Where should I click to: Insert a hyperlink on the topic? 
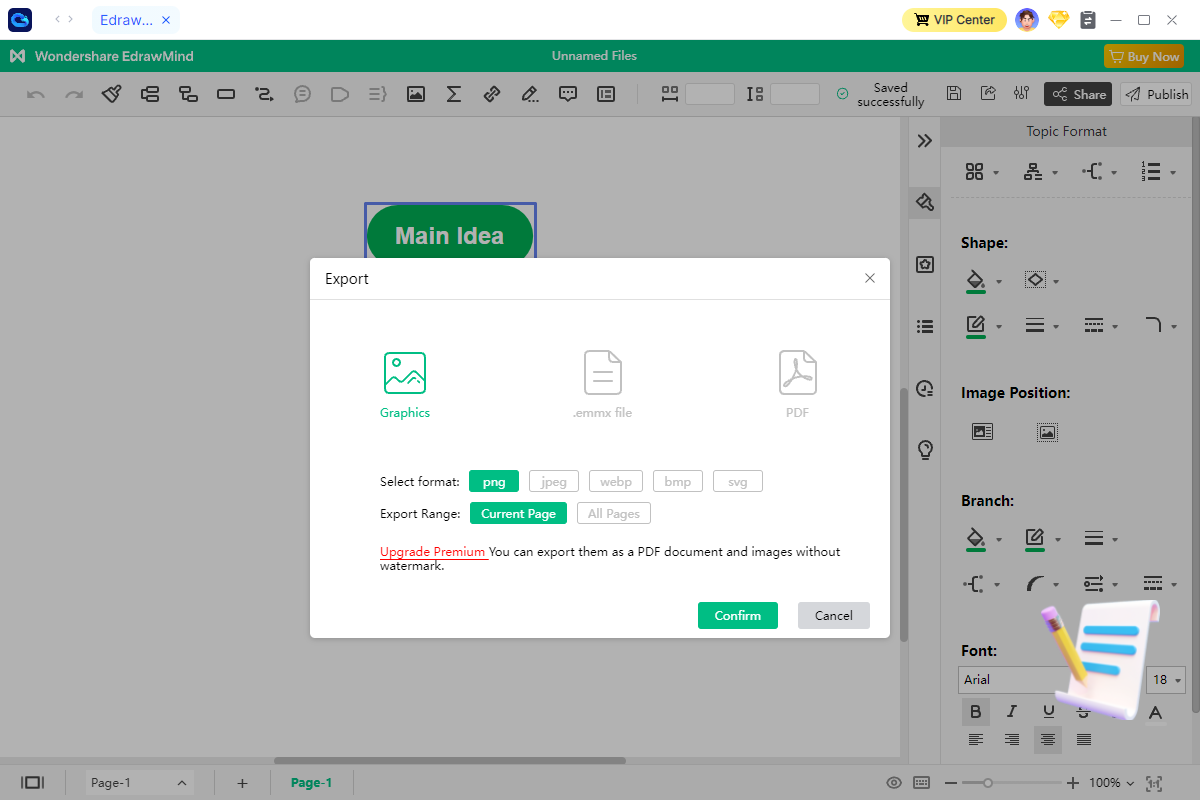(x=491, y=93)
